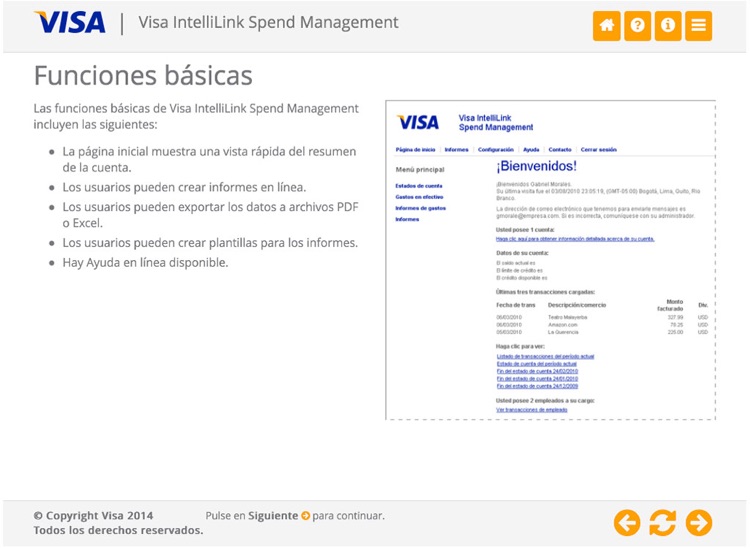Screen dimensions: 750x548
Task: Click the 'Teatro Malayerba' transaction row
Action: (602, 318)
